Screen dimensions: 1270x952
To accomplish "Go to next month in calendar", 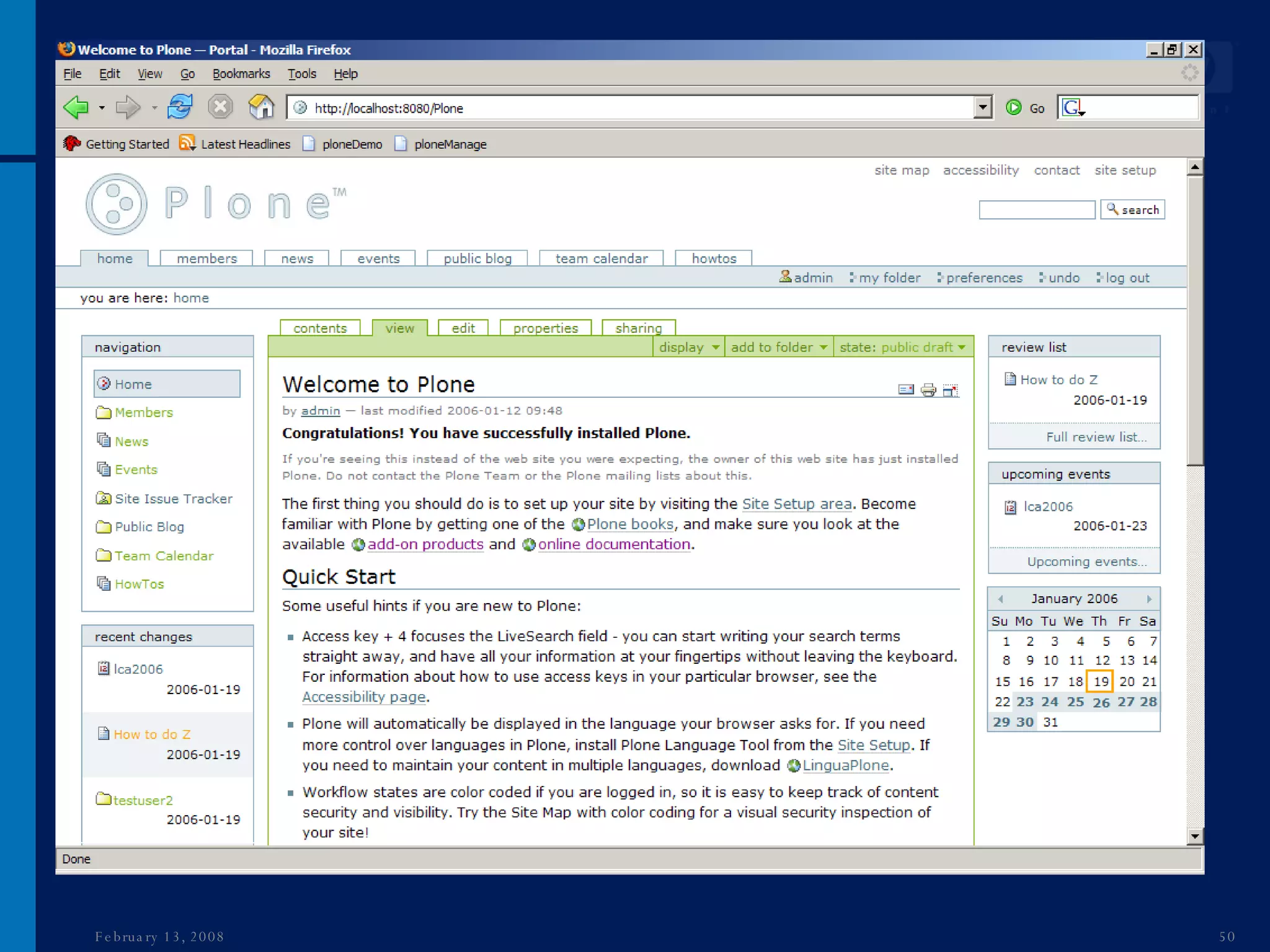I will (x=1149, y=599).
